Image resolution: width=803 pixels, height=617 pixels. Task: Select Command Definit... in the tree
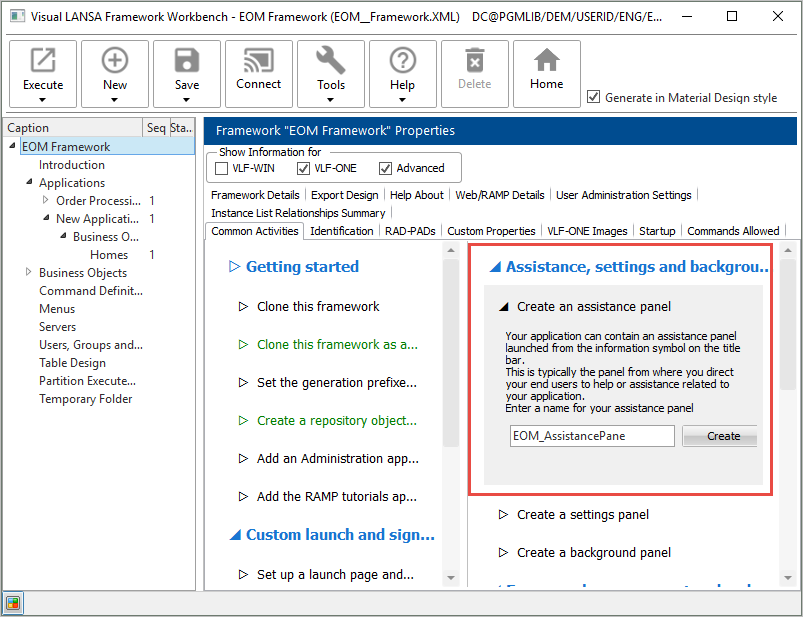(x=91, y=291)
